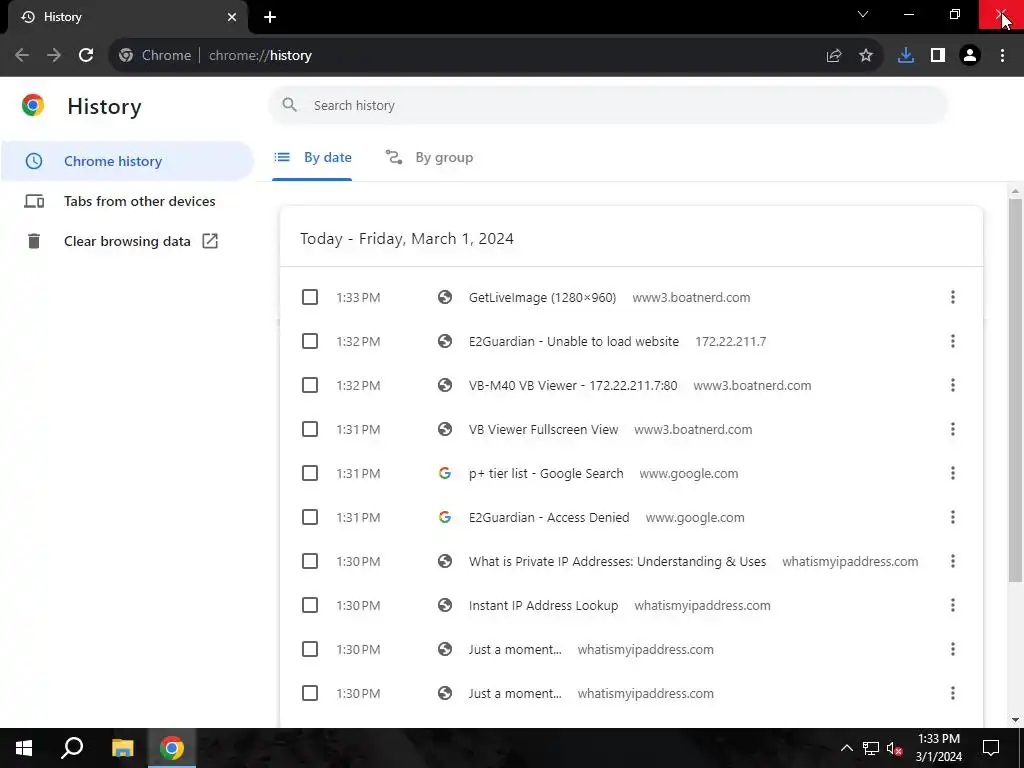Screen dimensions: 1024x768
Task: Bookmark this page with the star icon
Action: pos(866,56)
